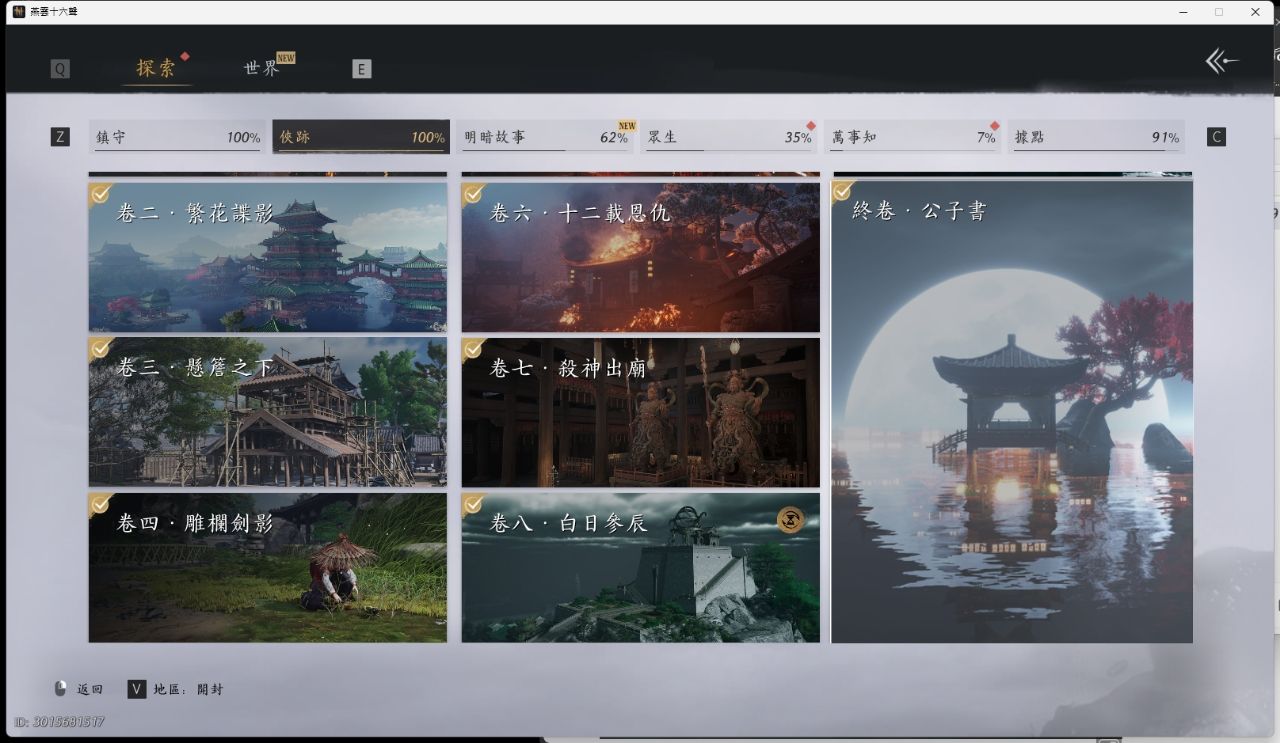
Task: Click the checkmark on 終卷·公子書
Action: coord(844,191)
